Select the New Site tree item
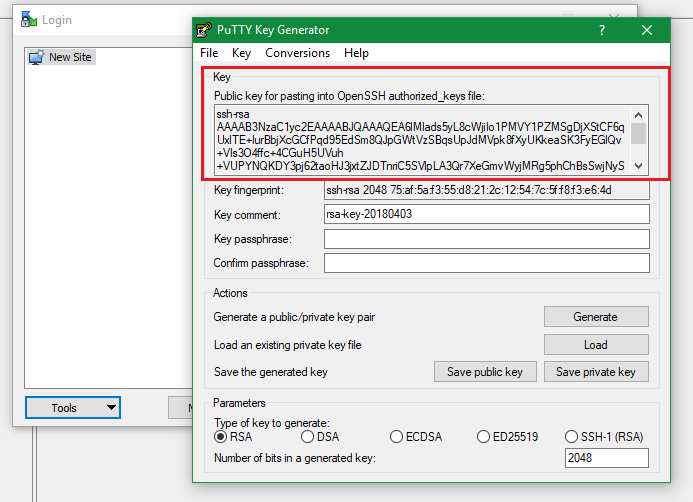693x502 pixels. (61, 57)
